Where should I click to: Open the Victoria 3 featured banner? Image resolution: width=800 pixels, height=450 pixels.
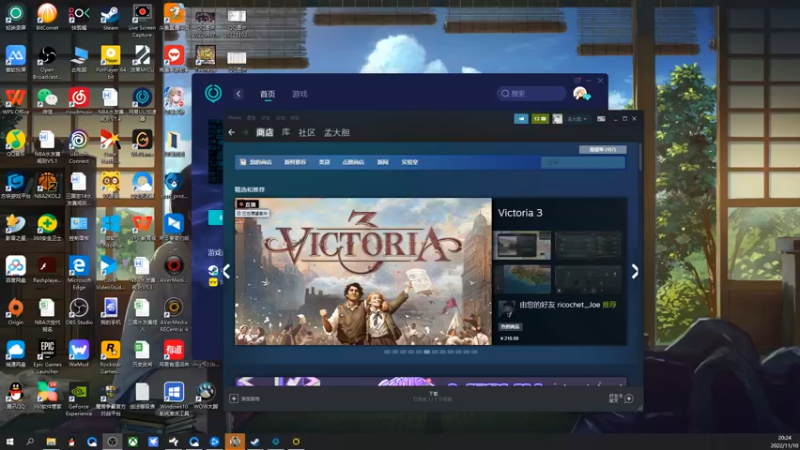pos(363,271)
